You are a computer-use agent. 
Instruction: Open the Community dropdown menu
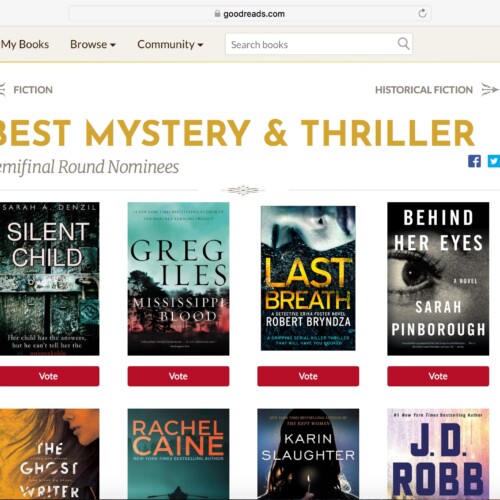click(x=170, y=44)
